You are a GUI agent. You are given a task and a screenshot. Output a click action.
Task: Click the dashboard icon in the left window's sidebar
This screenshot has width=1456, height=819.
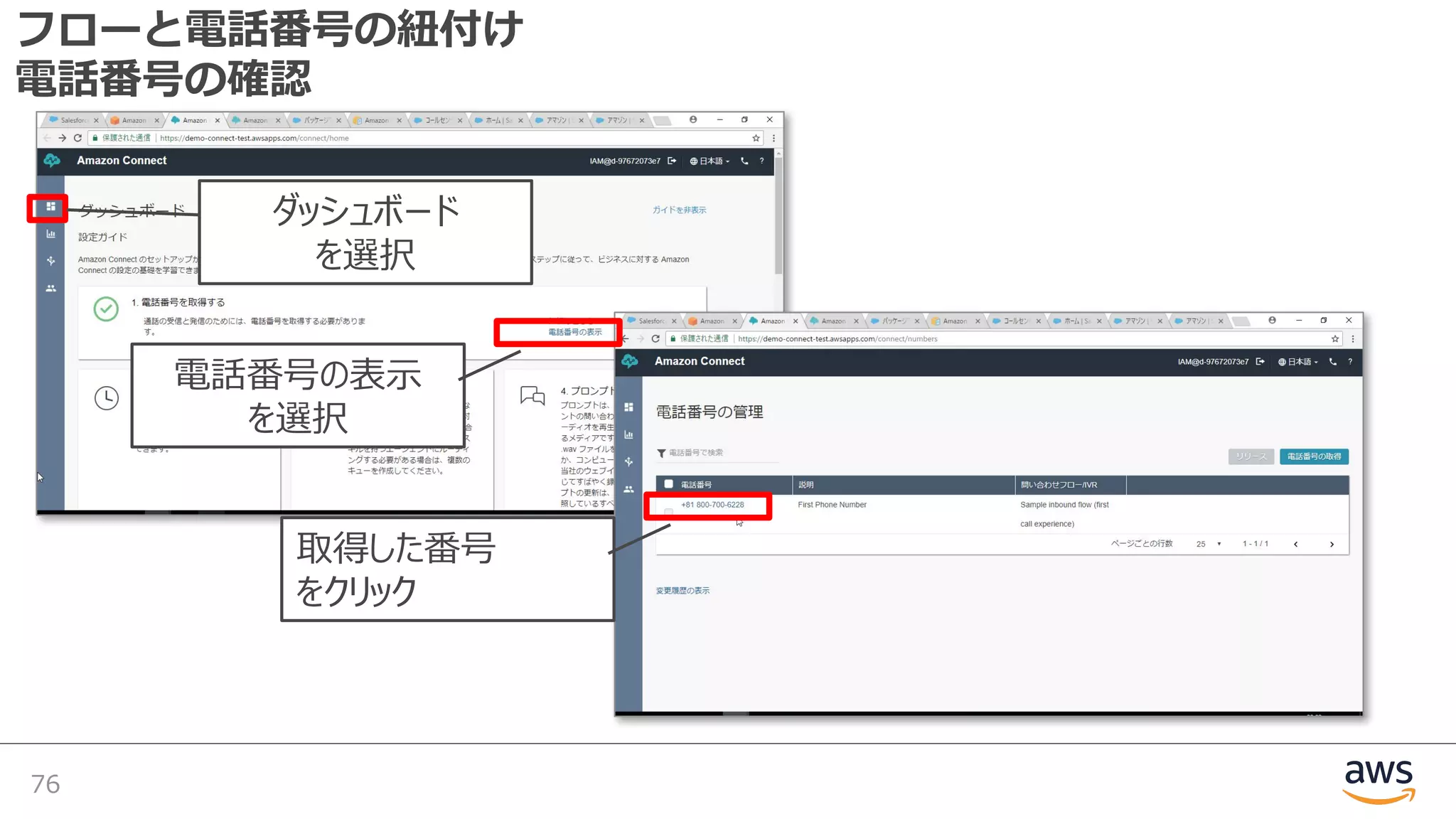pyautogui.click(x=50, y=207)
